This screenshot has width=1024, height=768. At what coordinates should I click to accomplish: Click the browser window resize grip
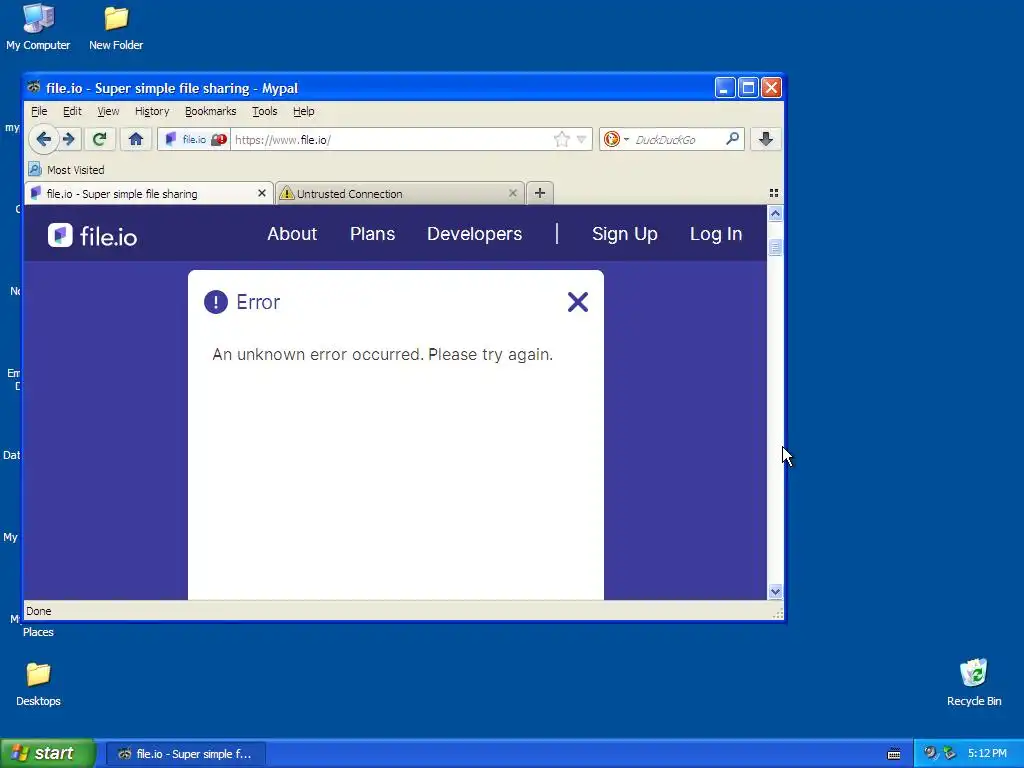tap(777, 613)
